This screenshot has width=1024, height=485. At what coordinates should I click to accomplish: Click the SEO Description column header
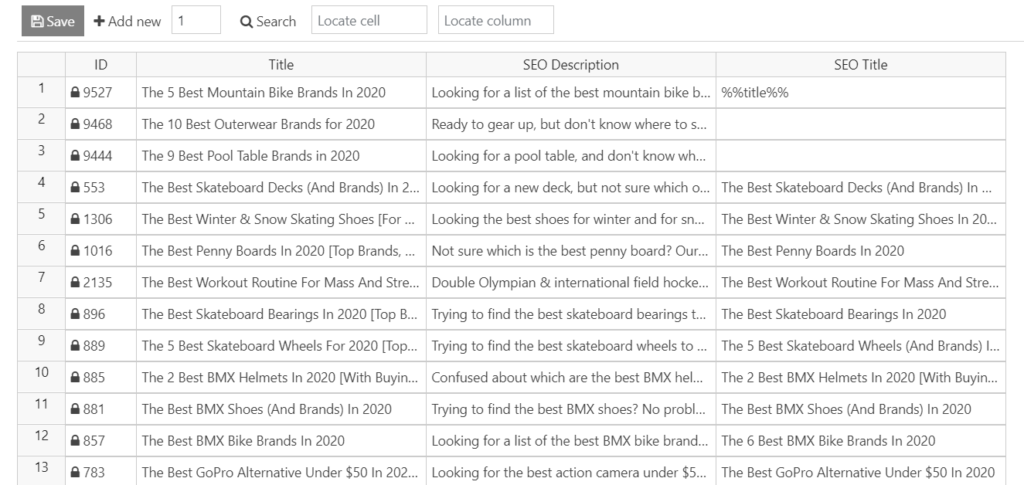click(x=571, y=65)
